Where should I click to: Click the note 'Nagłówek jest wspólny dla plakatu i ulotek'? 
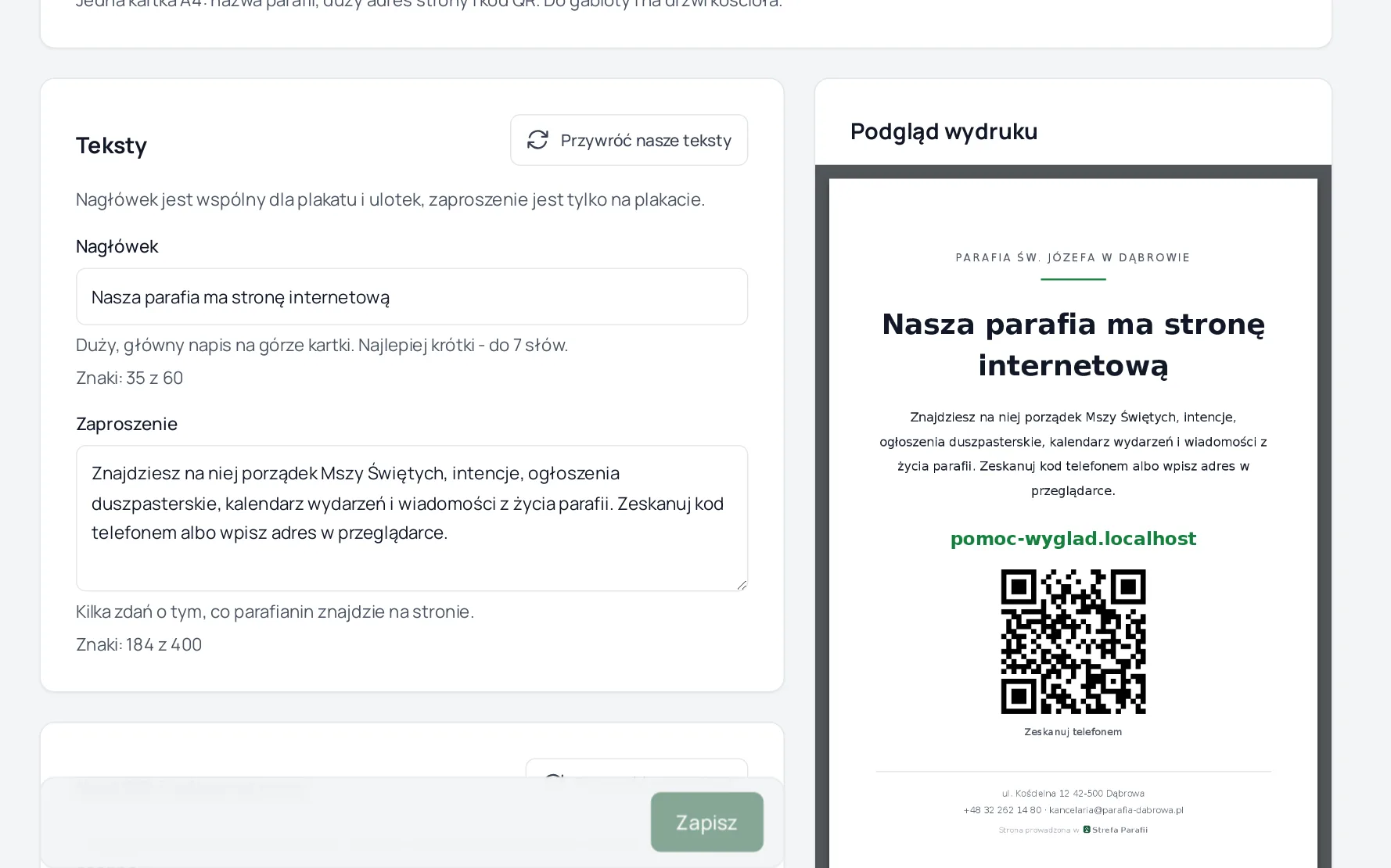click(390, 199)
